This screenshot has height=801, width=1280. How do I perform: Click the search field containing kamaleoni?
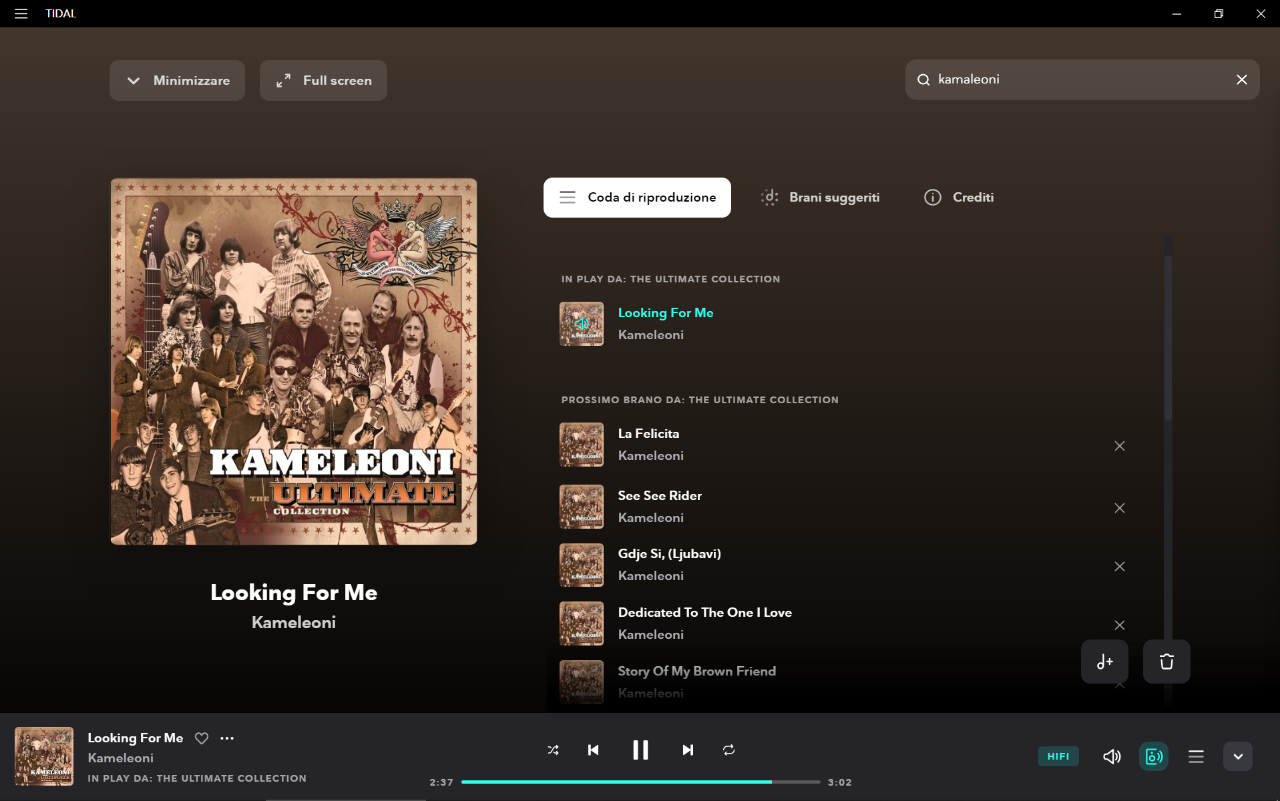[1082, 80]
